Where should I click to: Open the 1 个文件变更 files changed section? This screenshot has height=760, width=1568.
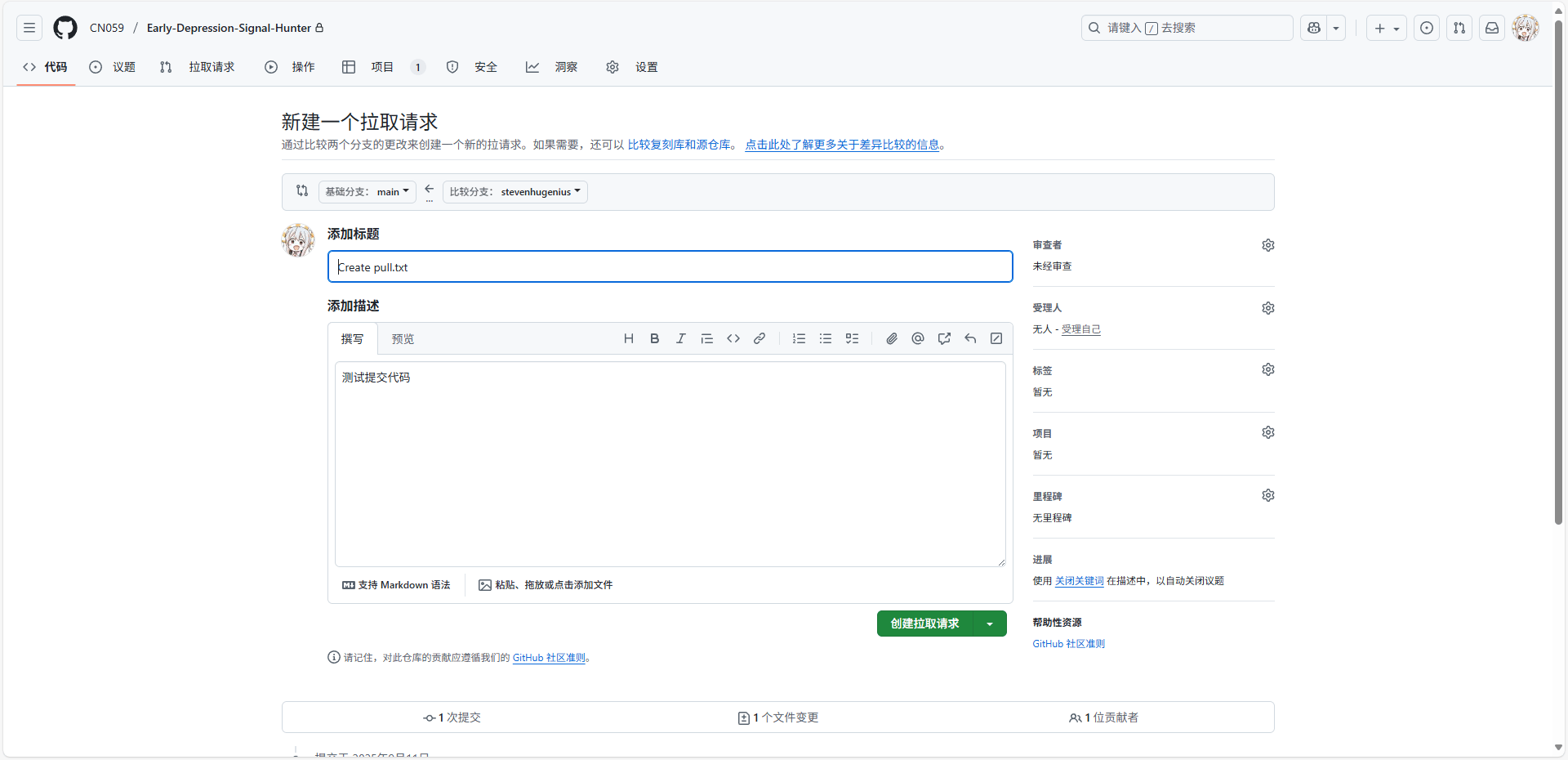click(x=777, y=718)
